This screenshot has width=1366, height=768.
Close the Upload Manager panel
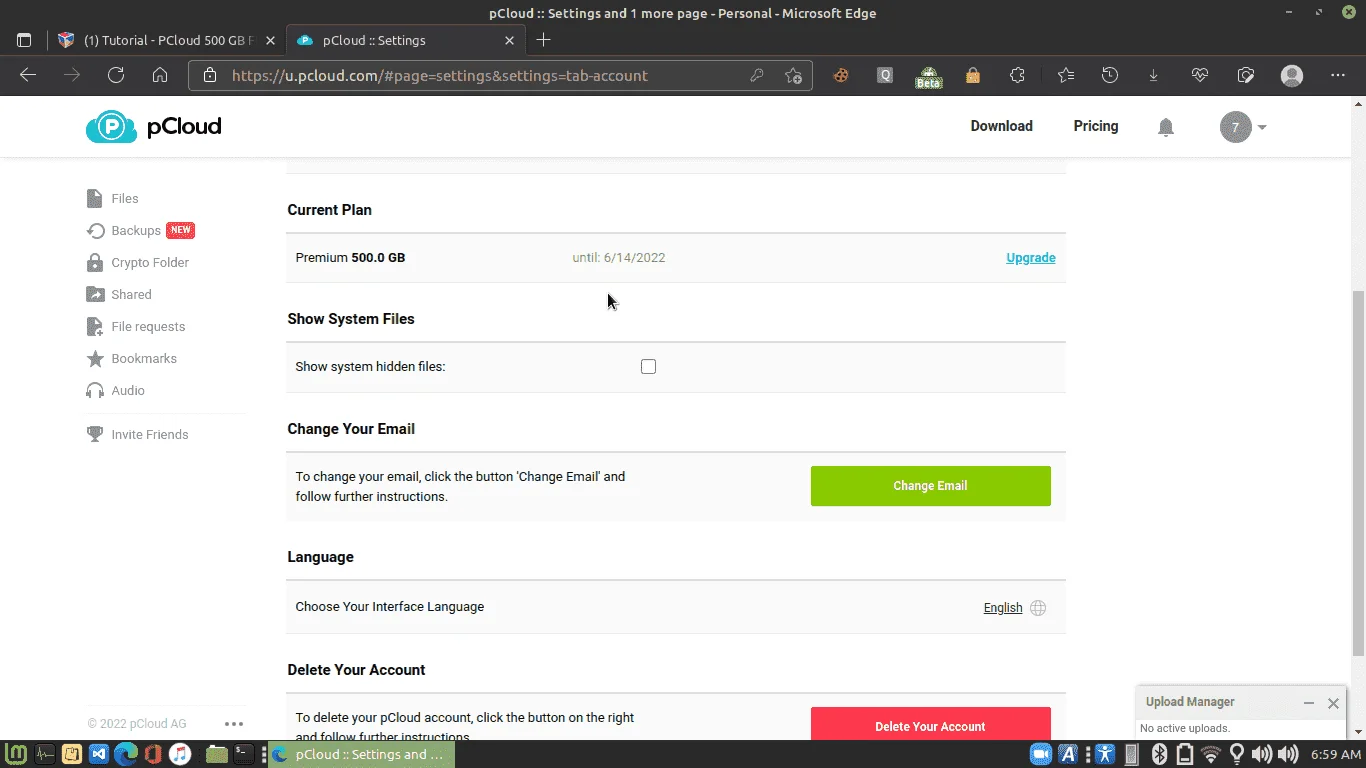1333,703
